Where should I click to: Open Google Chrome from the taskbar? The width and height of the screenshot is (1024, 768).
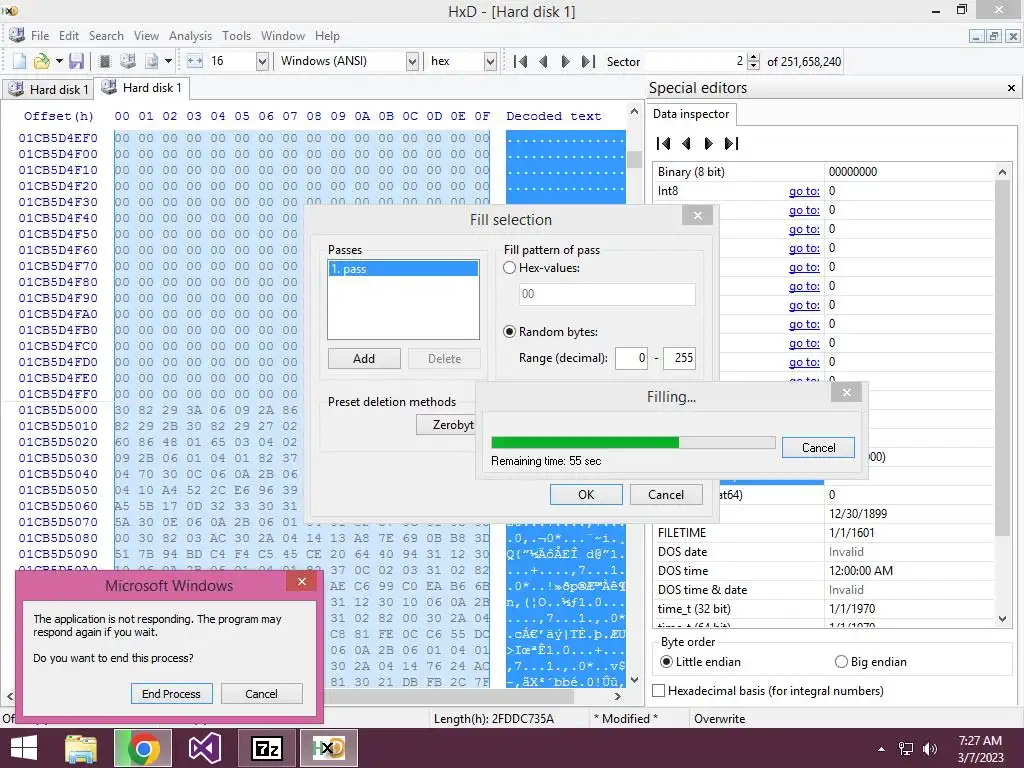(x=143, y=748)
